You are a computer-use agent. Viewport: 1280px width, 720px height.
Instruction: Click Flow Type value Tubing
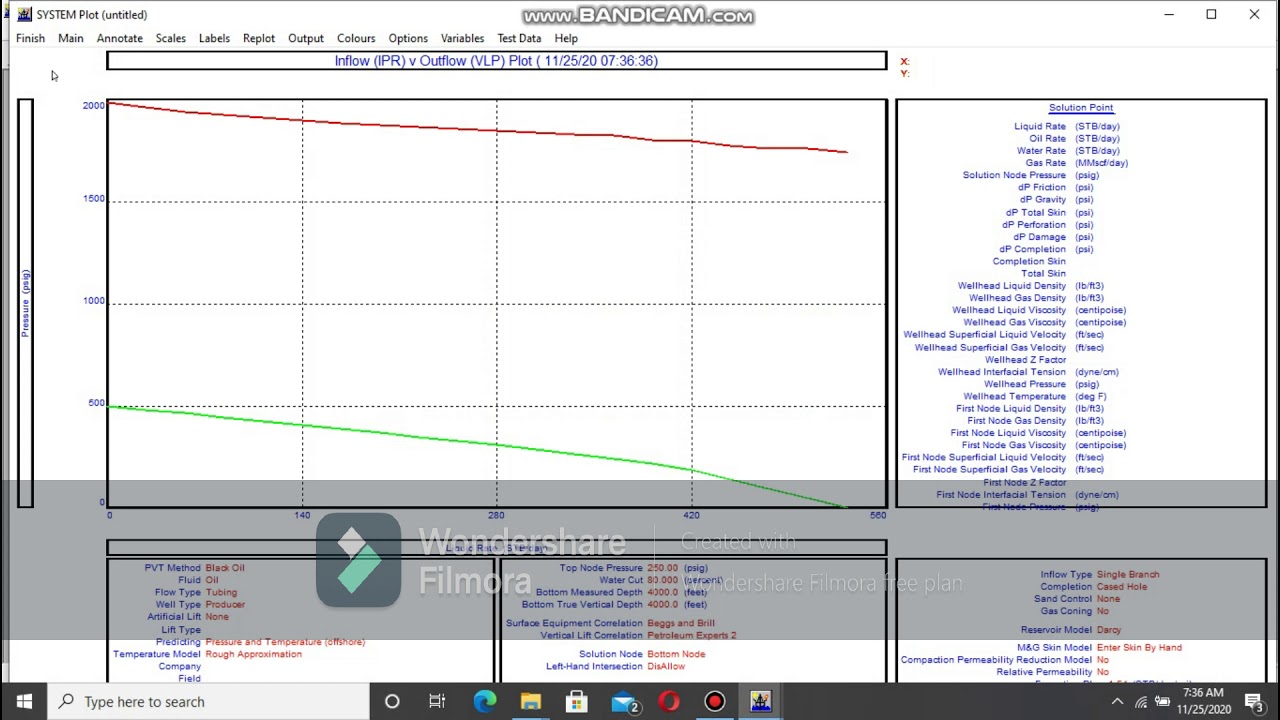coord(221,593)
